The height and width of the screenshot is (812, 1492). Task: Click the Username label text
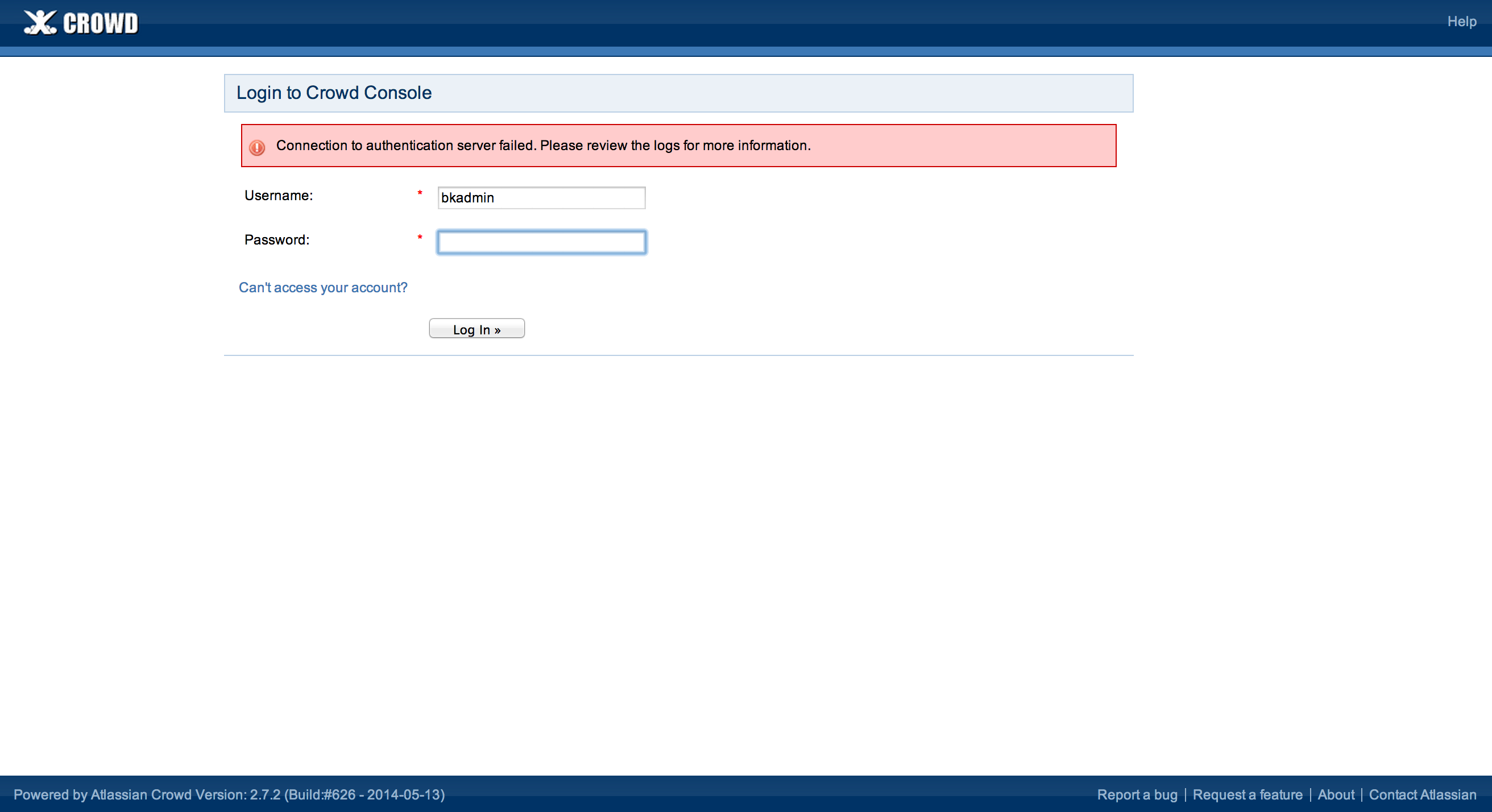pos(278,196)
